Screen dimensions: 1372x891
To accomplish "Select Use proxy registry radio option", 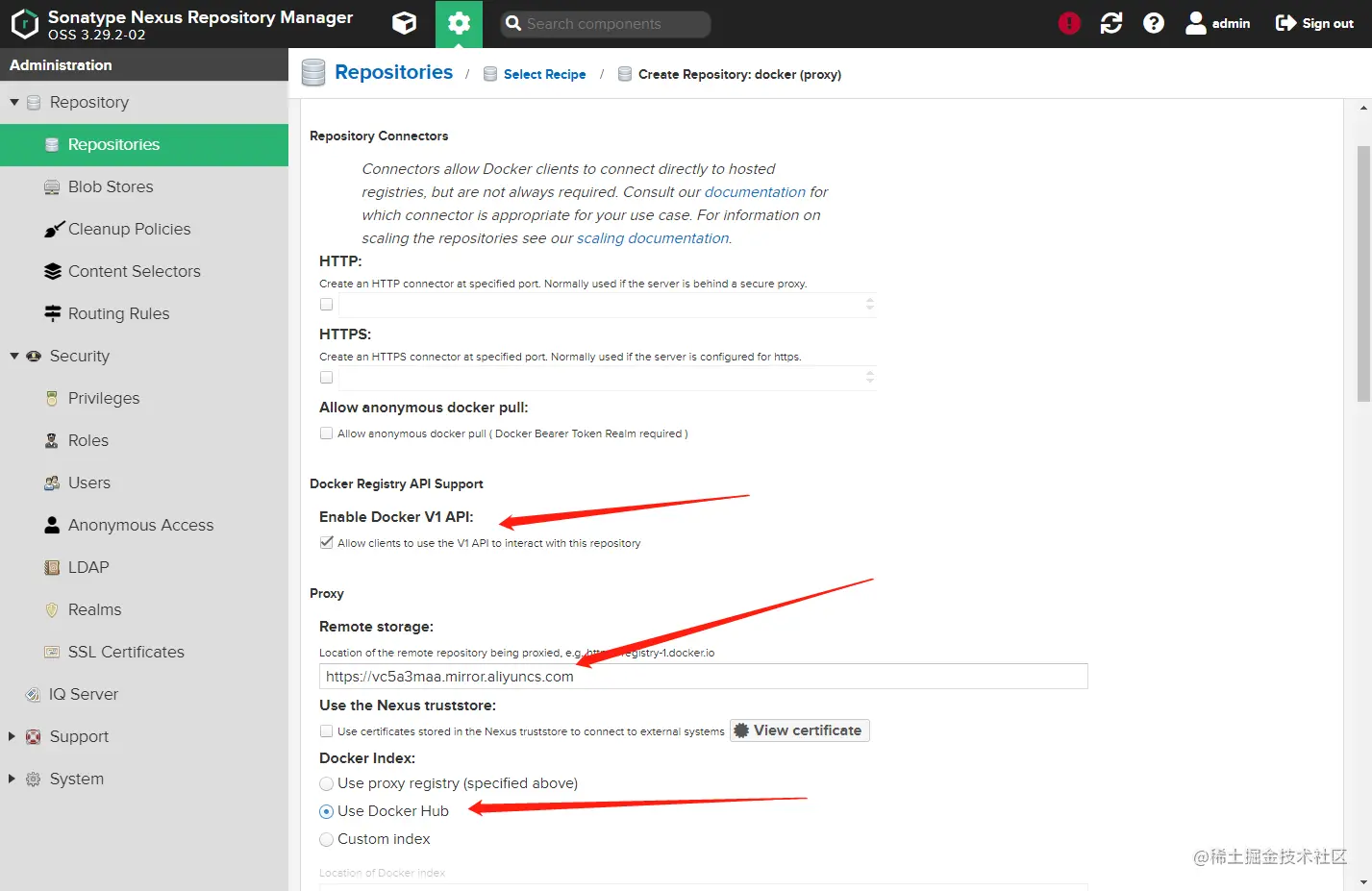I will [x=327, y=784].
